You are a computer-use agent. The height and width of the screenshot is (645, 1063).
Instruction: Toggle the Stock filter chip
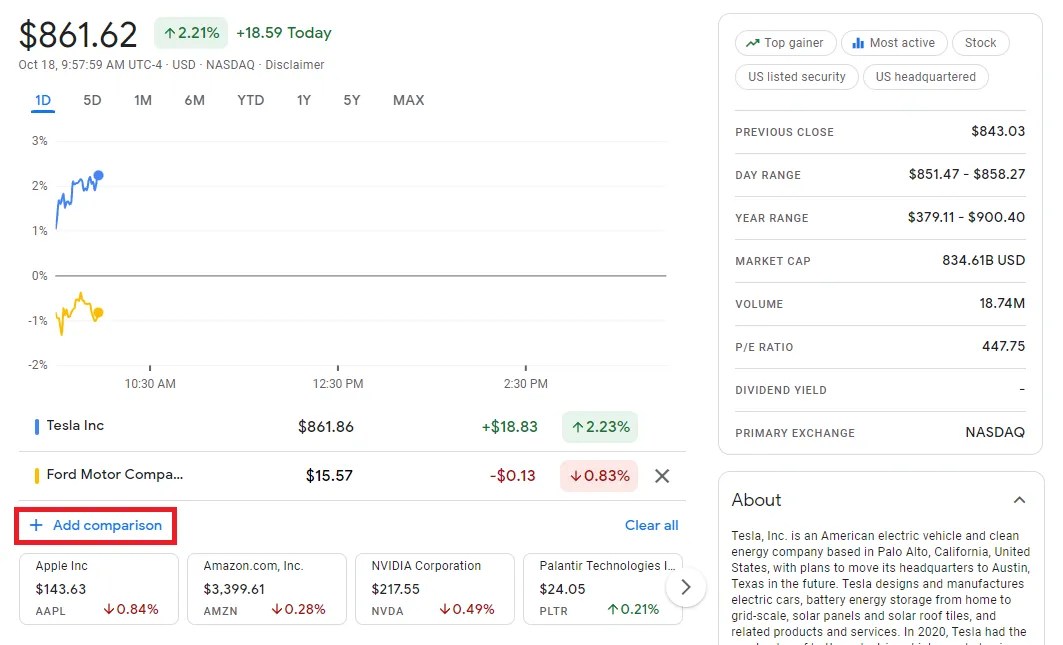tap(980, 42)
